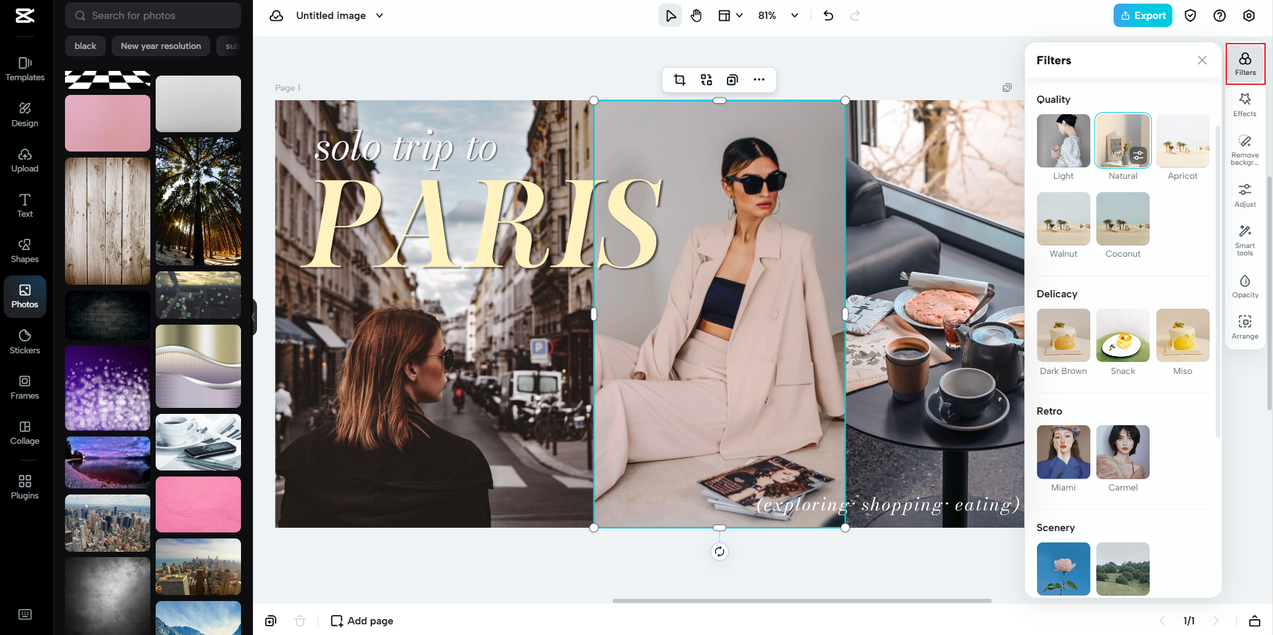This screenshot has width=1273, height=635.
Task: Click the horizontal canvas scrollbar
Action: pos(802,601)
